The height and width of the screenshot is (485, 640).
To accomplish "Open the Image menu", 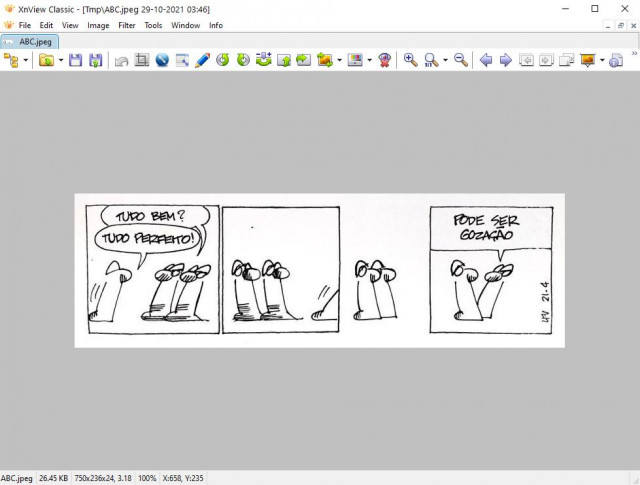I will [98, 25].
